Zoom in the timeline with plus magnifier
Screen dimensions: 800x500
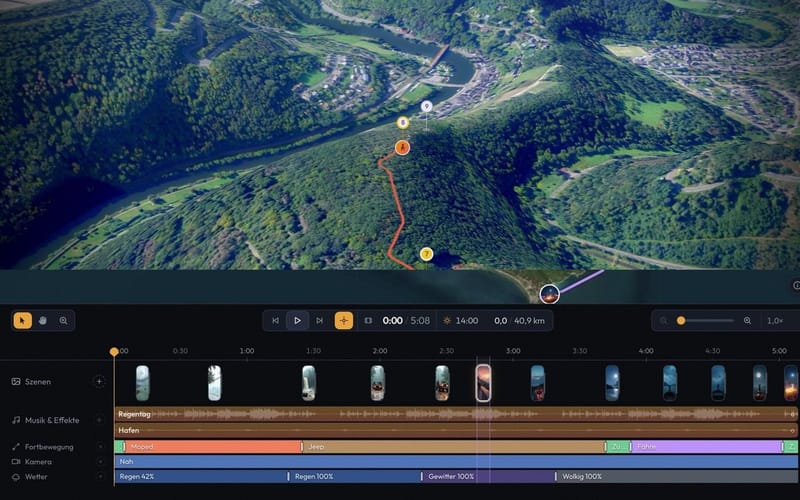pos(747,320)
